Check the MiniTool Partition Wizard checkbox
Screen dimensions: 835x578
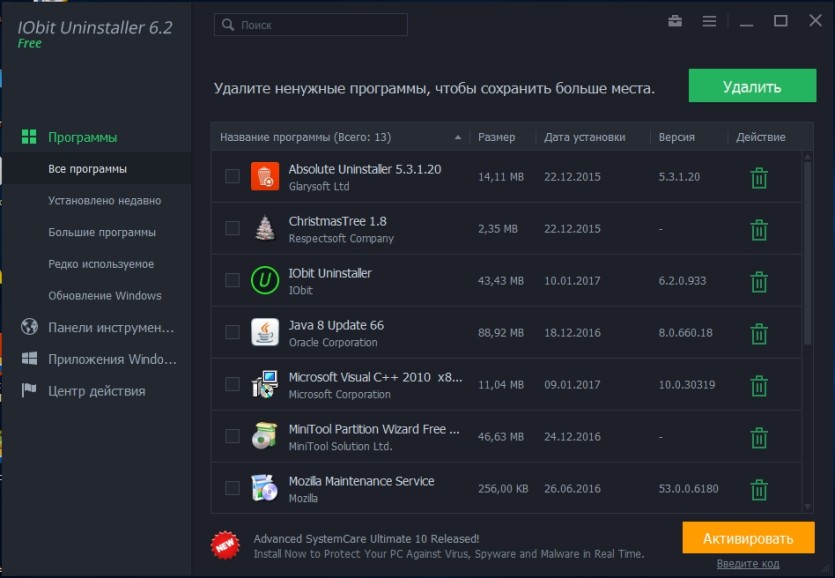pyautogui.click(x=232, y=436)
